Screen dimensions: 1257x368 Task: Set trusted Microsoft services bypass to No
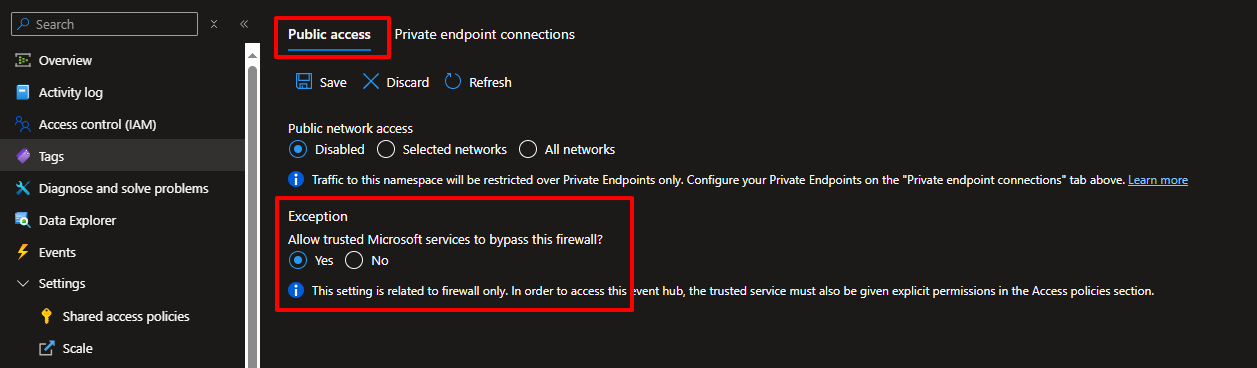[354, 260]
